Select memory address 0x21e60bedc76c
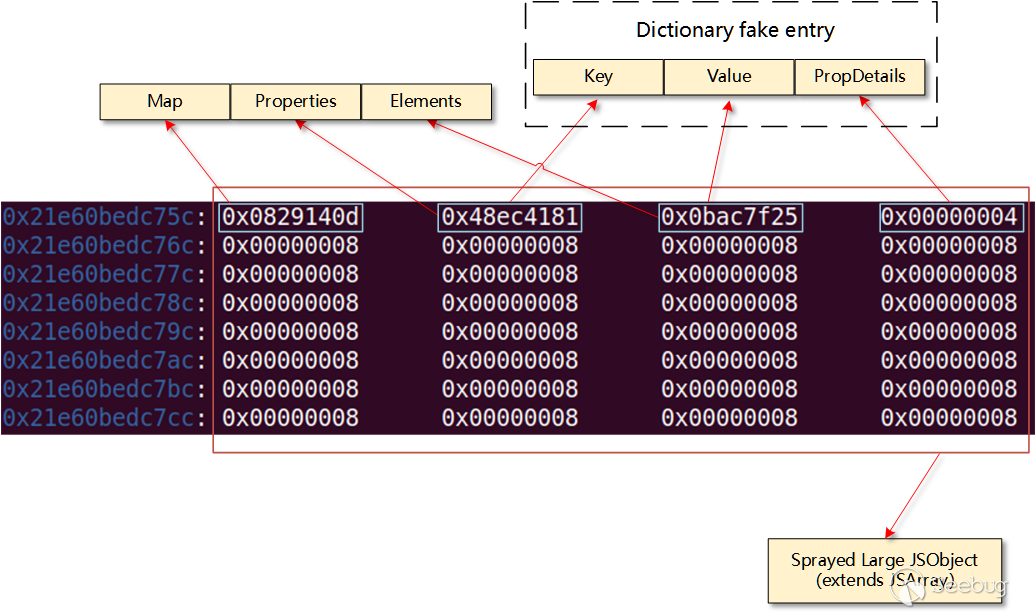This screenshot has width=1036, height=614. coord(106,246)
